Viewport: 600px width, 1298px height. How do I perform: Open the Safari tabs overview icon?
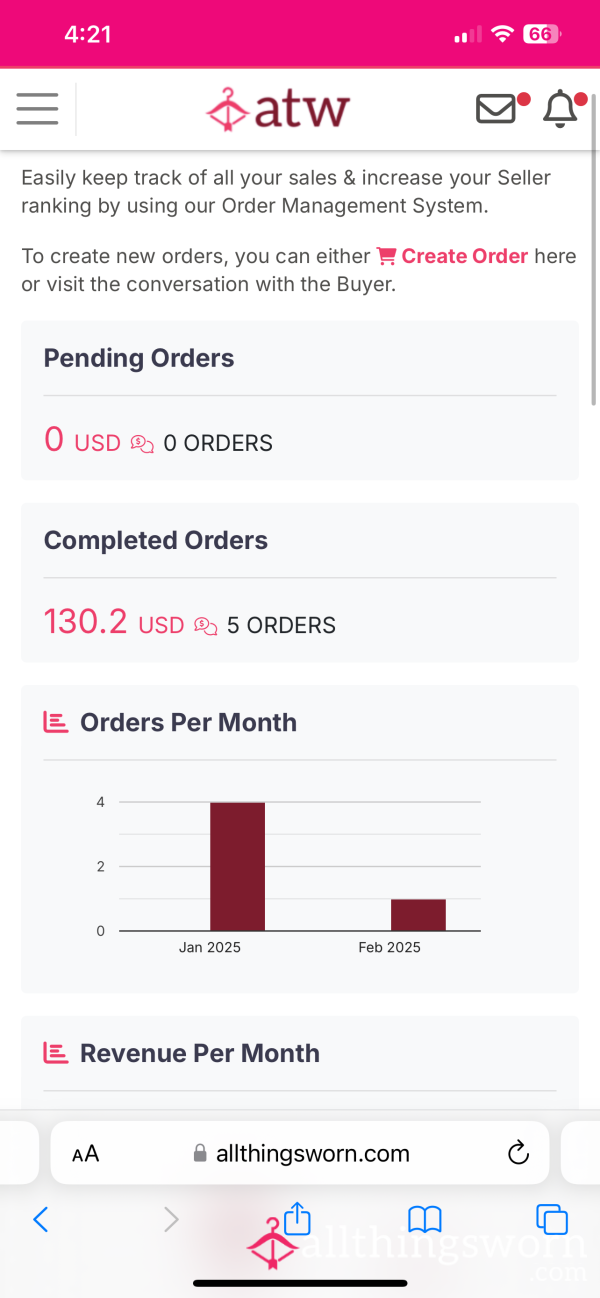tap(552, 1218)
